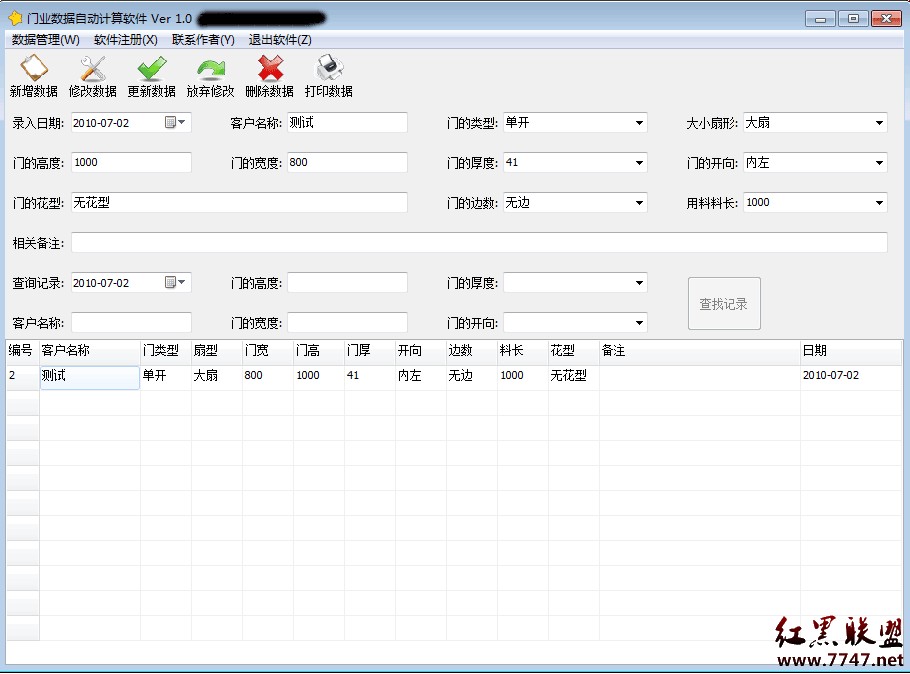The image size is (910, 674).
Task: Click the 800 cell in the record row
Action: [268, 377]
